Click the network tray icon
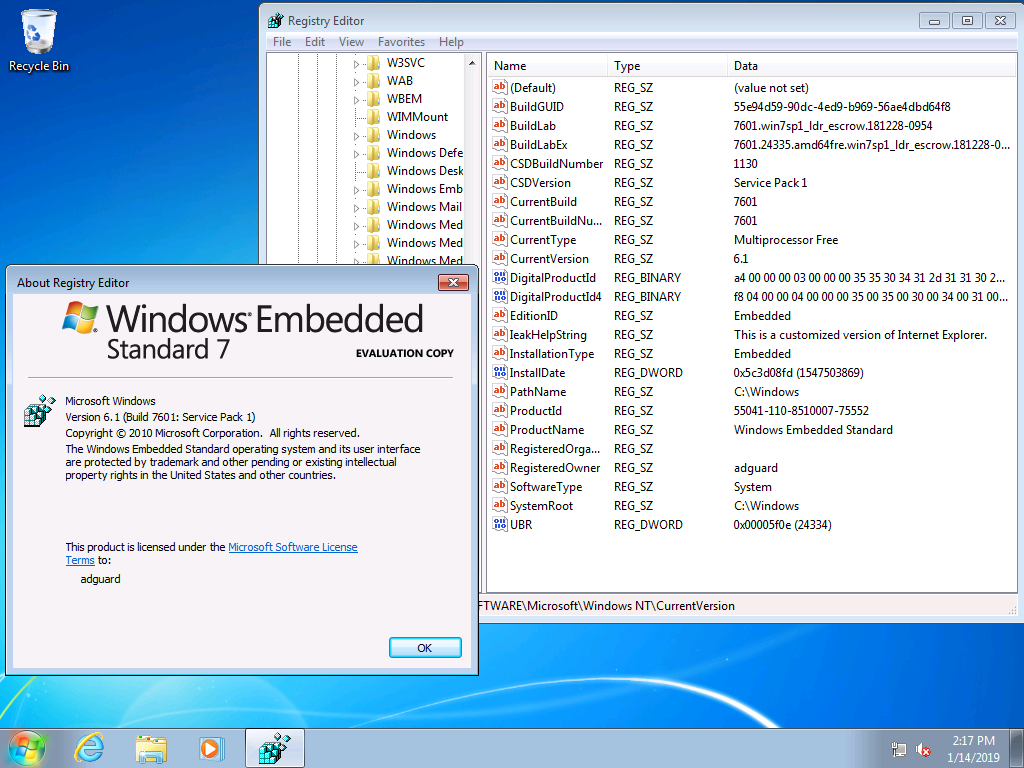Viewport: 1024px width, 768px height. coord(899,750)
